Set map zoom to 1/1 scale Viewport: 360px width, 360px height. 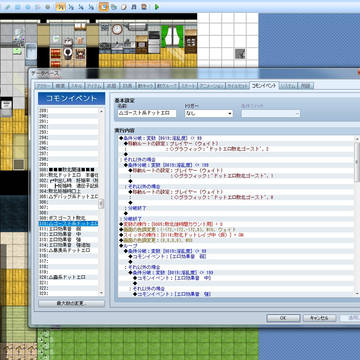60,7
